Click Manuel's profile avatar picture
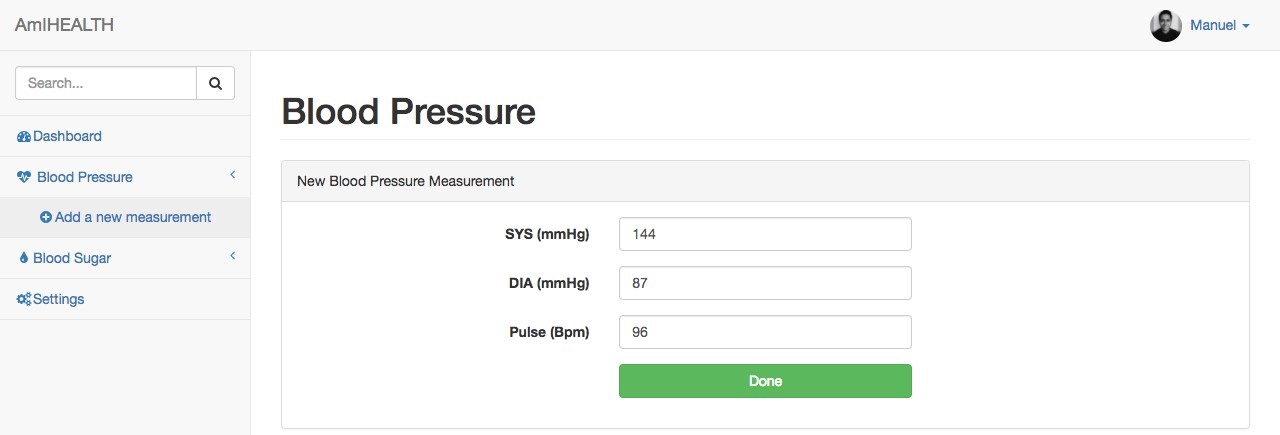Image resolution: width=1280 pixels, height=435 pixels. [1166, 26]
